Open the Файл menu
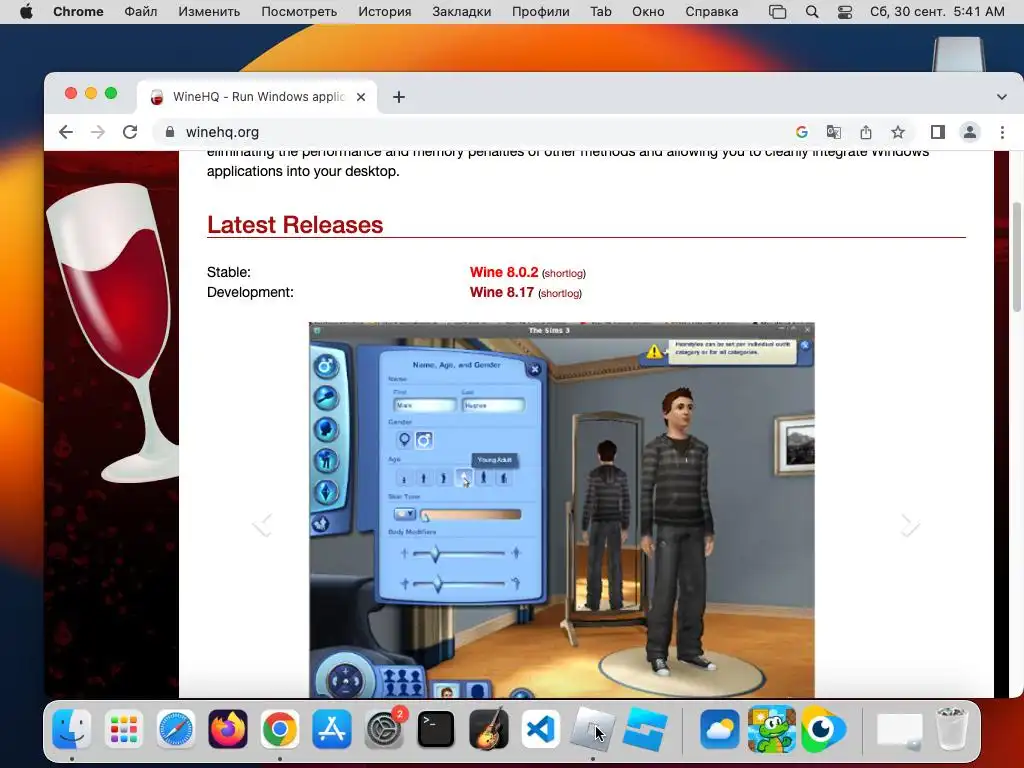The height and width of the screenshot is (768, 1024). [x=140, y=12]
